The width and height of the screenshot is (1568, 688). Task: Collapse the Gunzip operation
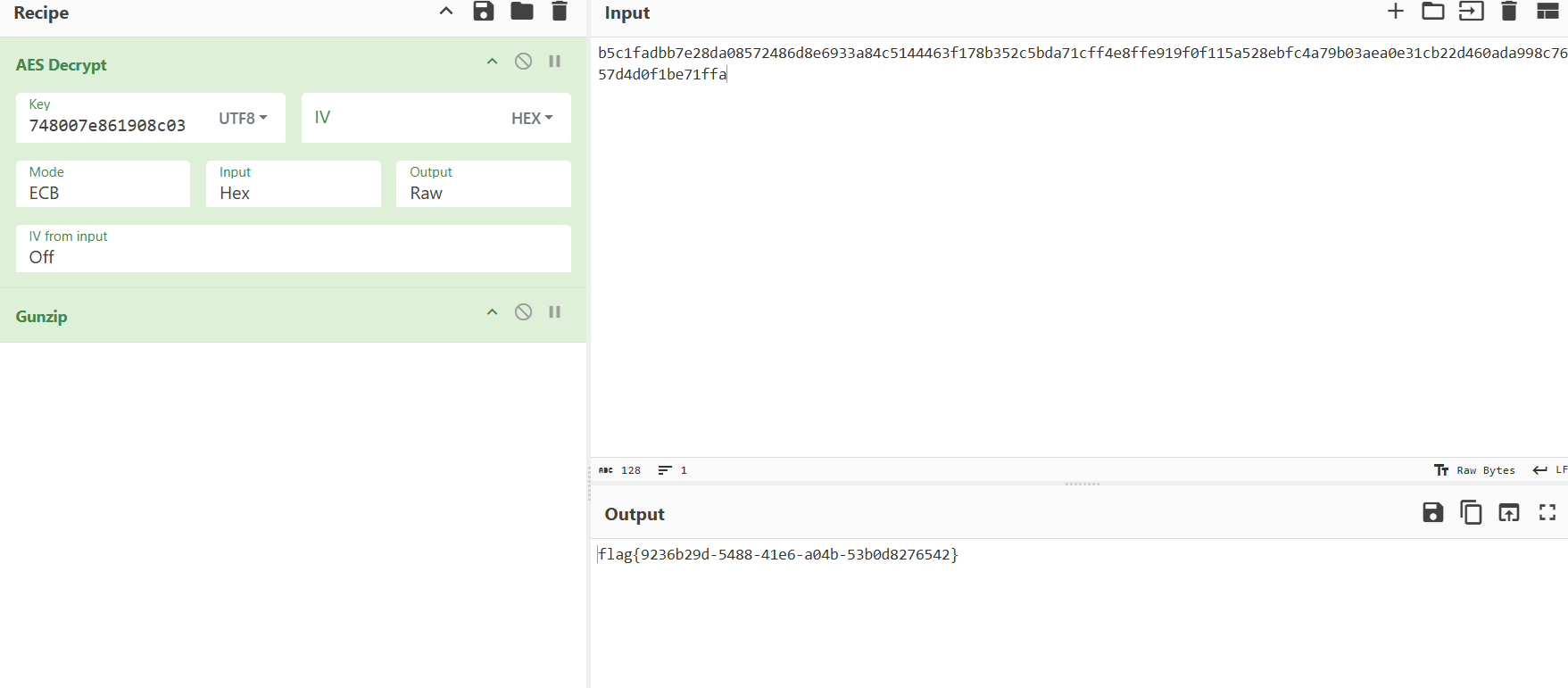492,312
